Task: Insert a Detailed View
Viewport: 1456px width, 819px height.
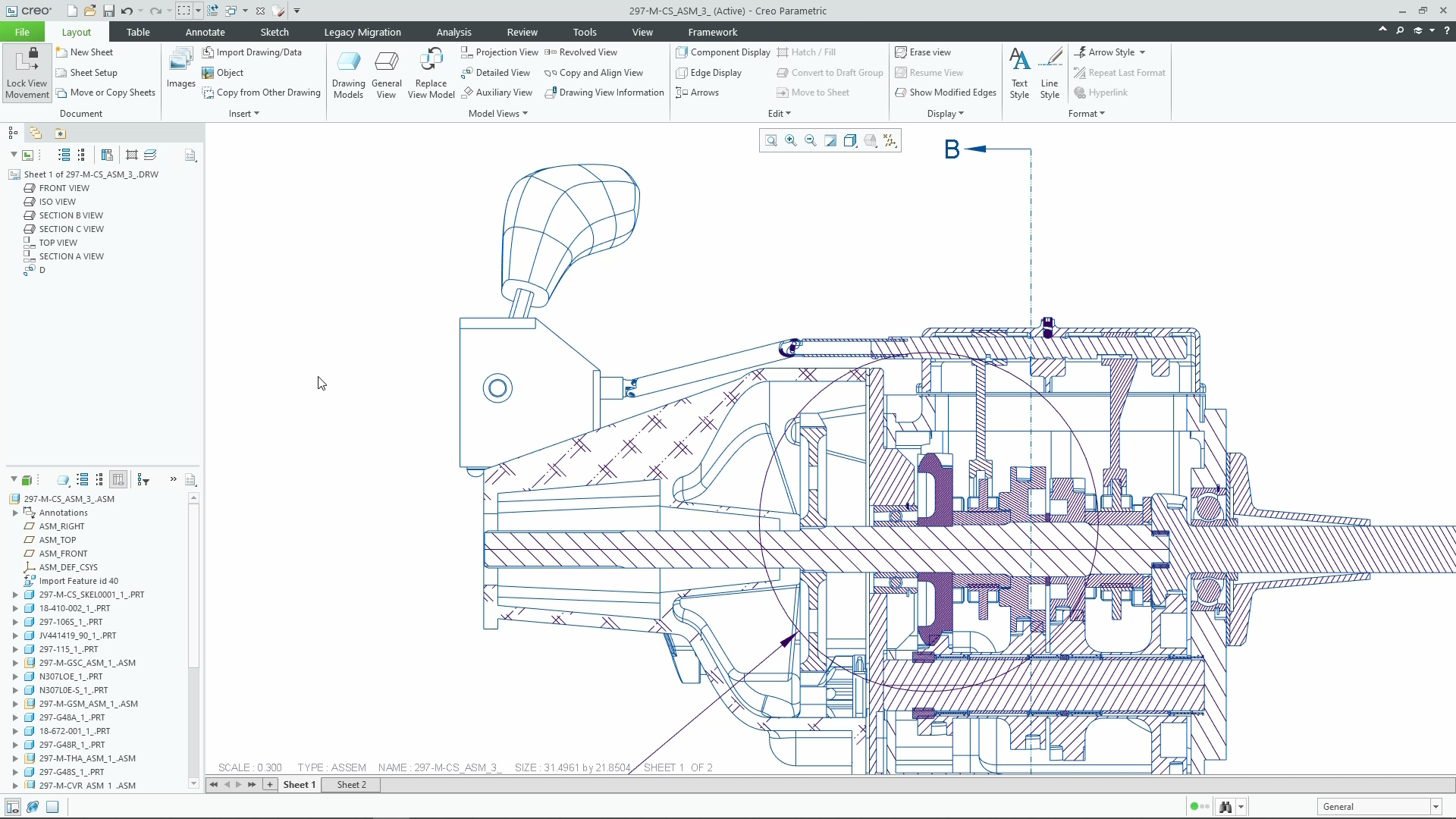Action: (496, 73)
